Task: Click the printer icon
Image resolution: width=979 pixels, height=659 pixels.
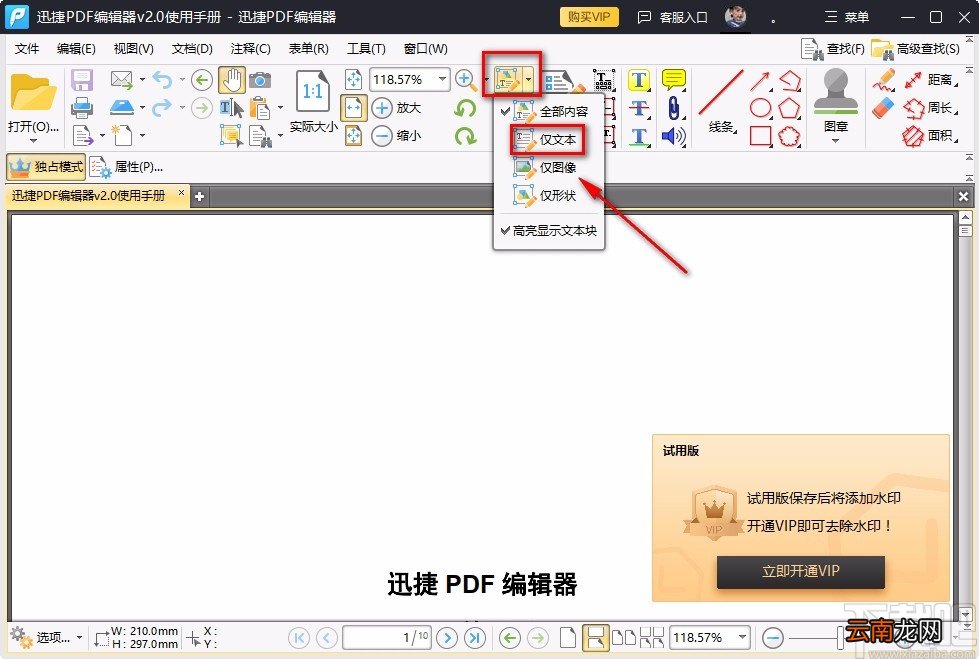Action: [82, 108]
